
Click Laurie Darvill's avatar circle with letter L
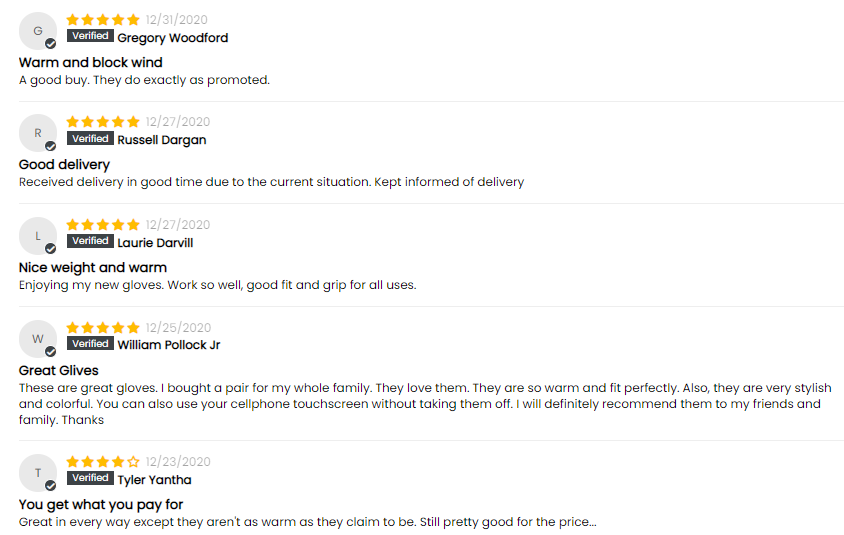click(38, 236)
